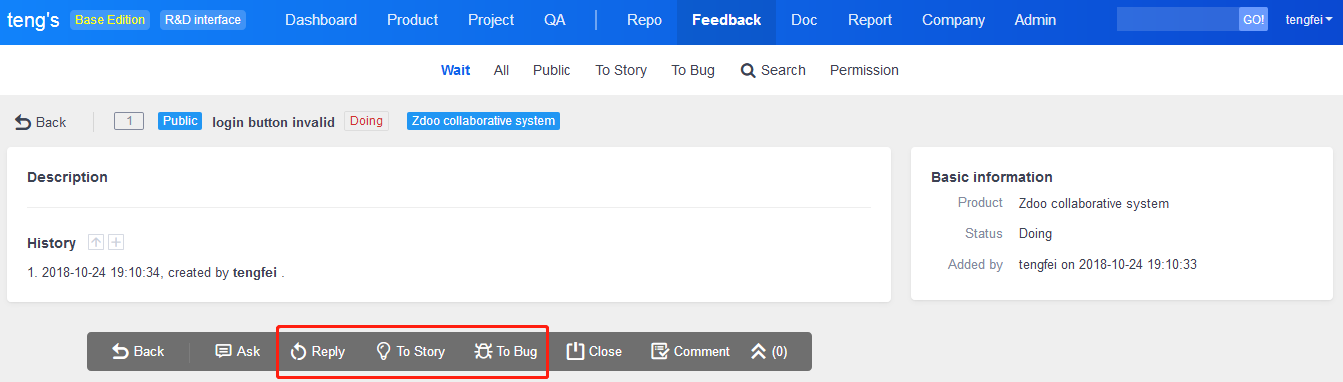
Task: Close the feedback using Close icon
Action: (575, 351)
